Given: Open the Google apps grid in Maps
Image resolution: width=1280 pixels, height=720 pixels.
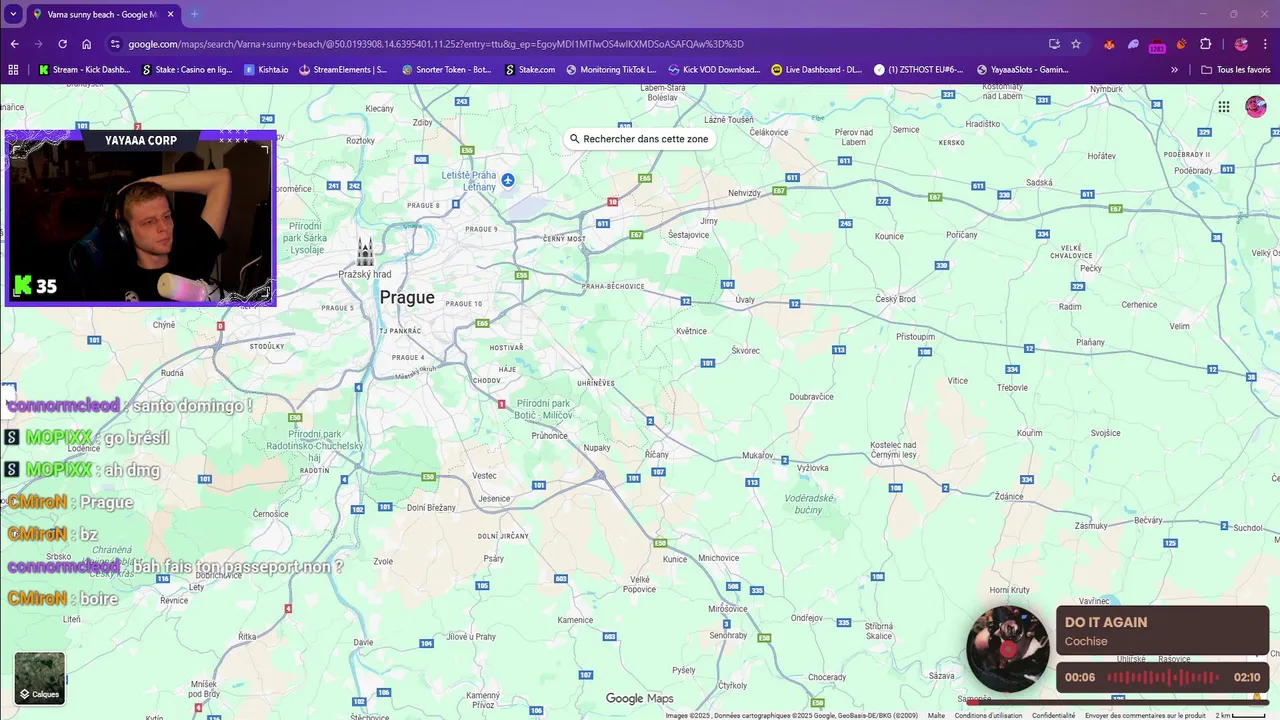Looking at the screenshot, I should click(1224, 107).
